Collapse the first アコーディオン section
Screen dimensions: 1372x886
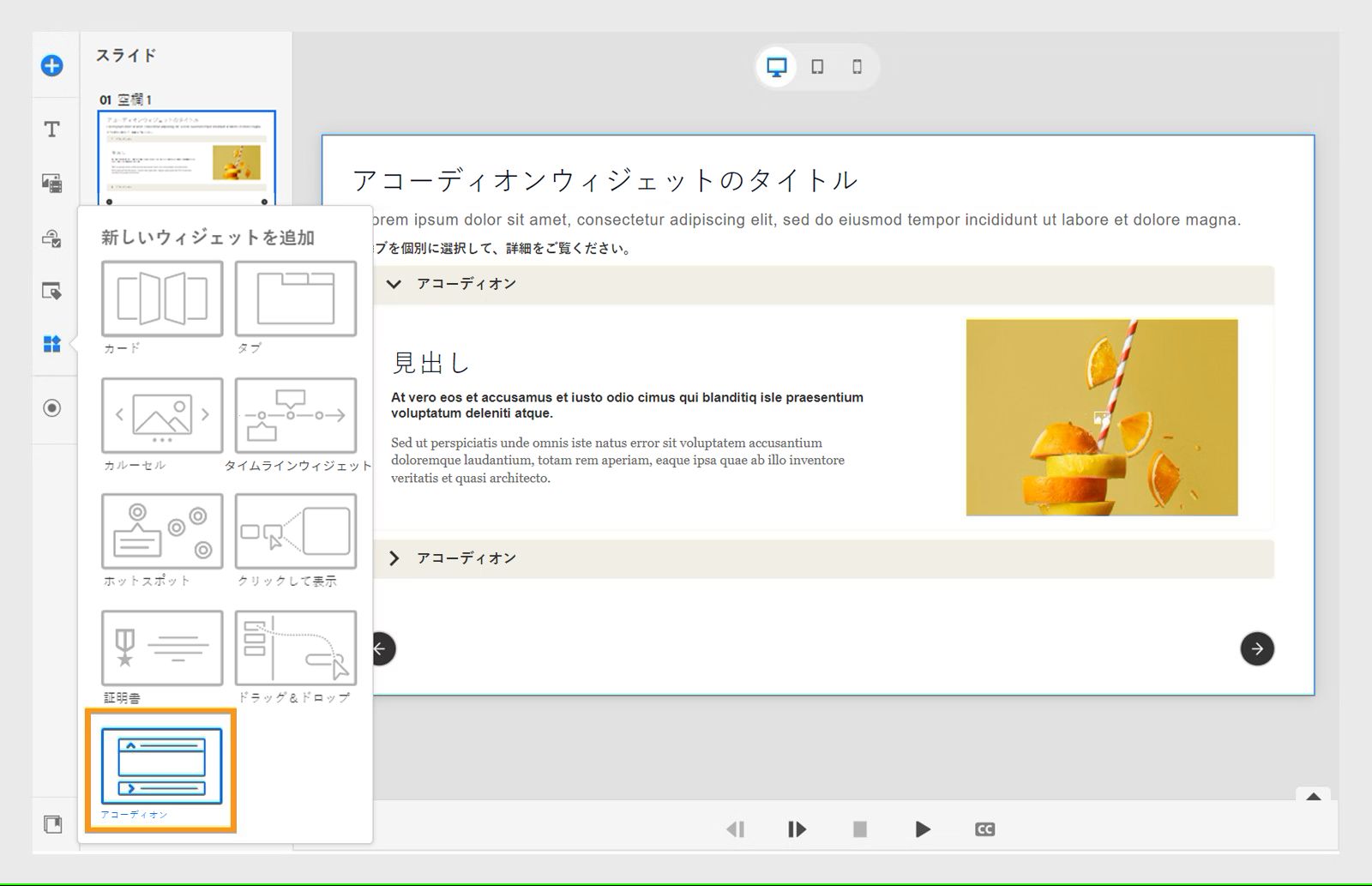pos(394,284)
